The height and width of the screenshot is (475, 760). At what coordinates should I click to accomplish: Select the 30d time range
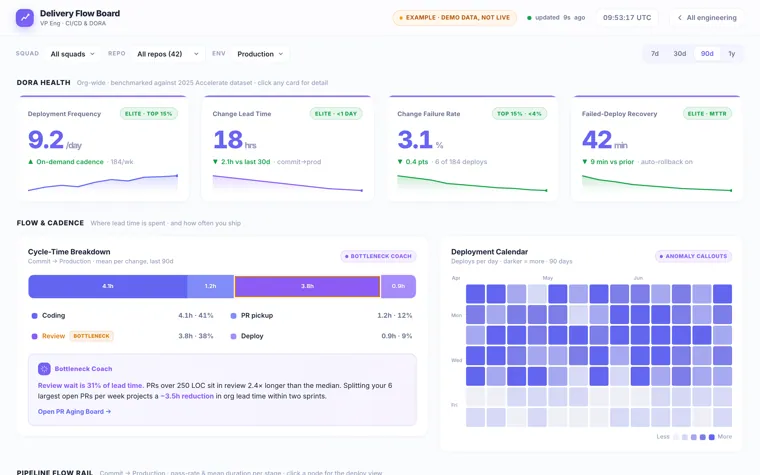(x=680, y=54)
